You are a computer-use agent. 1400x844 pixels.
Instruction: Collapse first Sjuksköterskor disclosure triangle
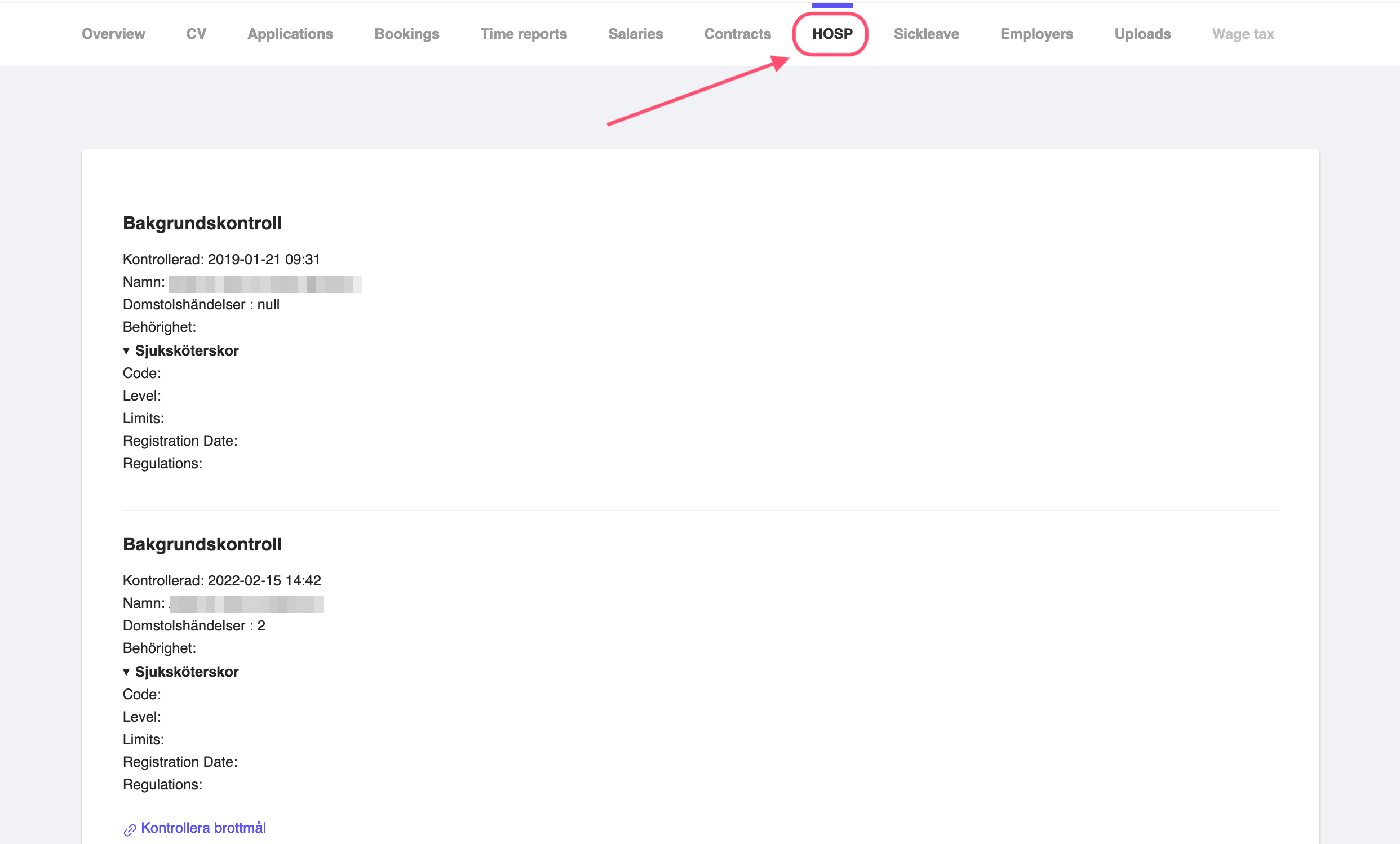[x=126, y=351]
